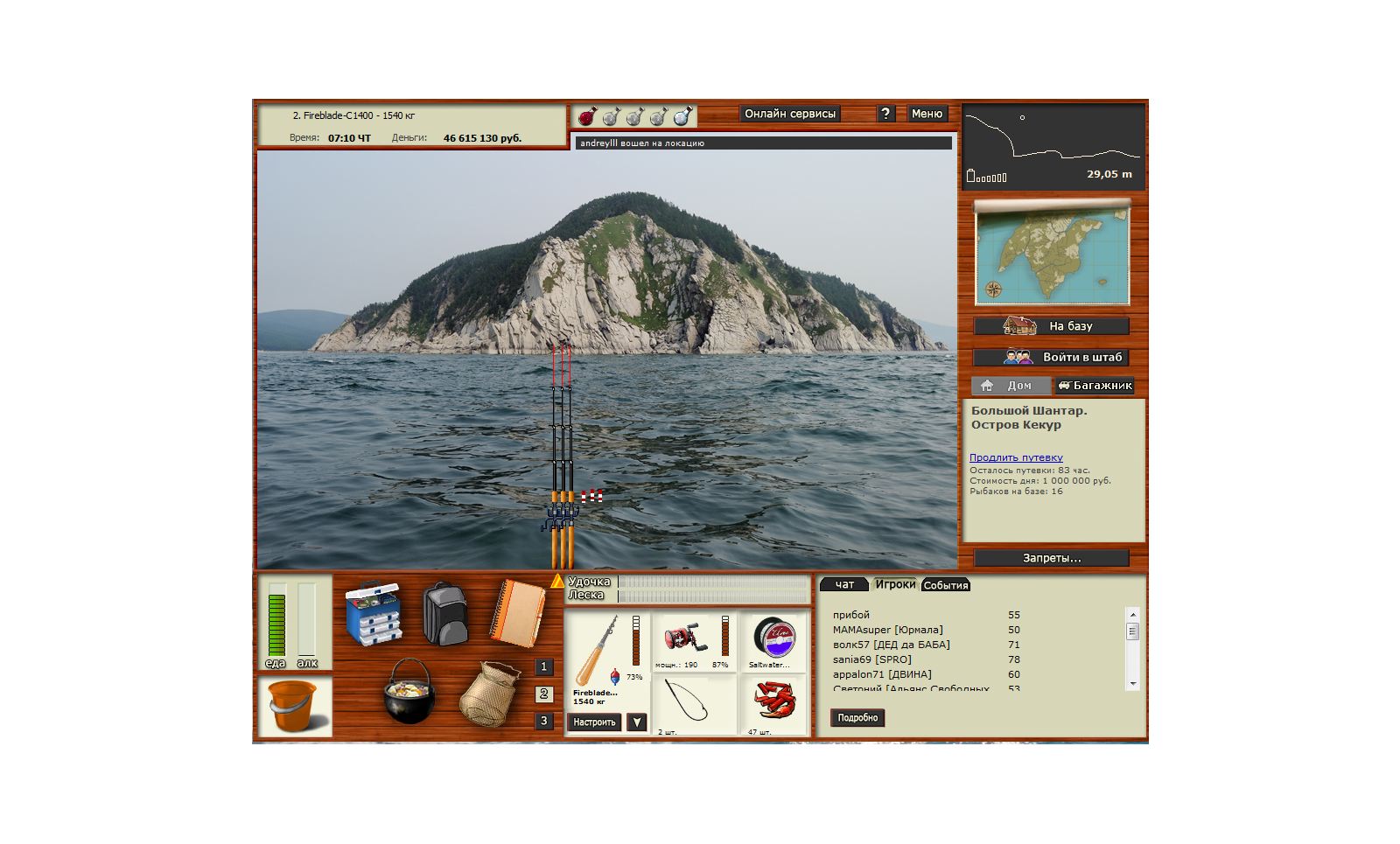Viewport: 1400px width, 844px height.
Task: Select the red crab bait slot
Action: (x=773, y=705)
